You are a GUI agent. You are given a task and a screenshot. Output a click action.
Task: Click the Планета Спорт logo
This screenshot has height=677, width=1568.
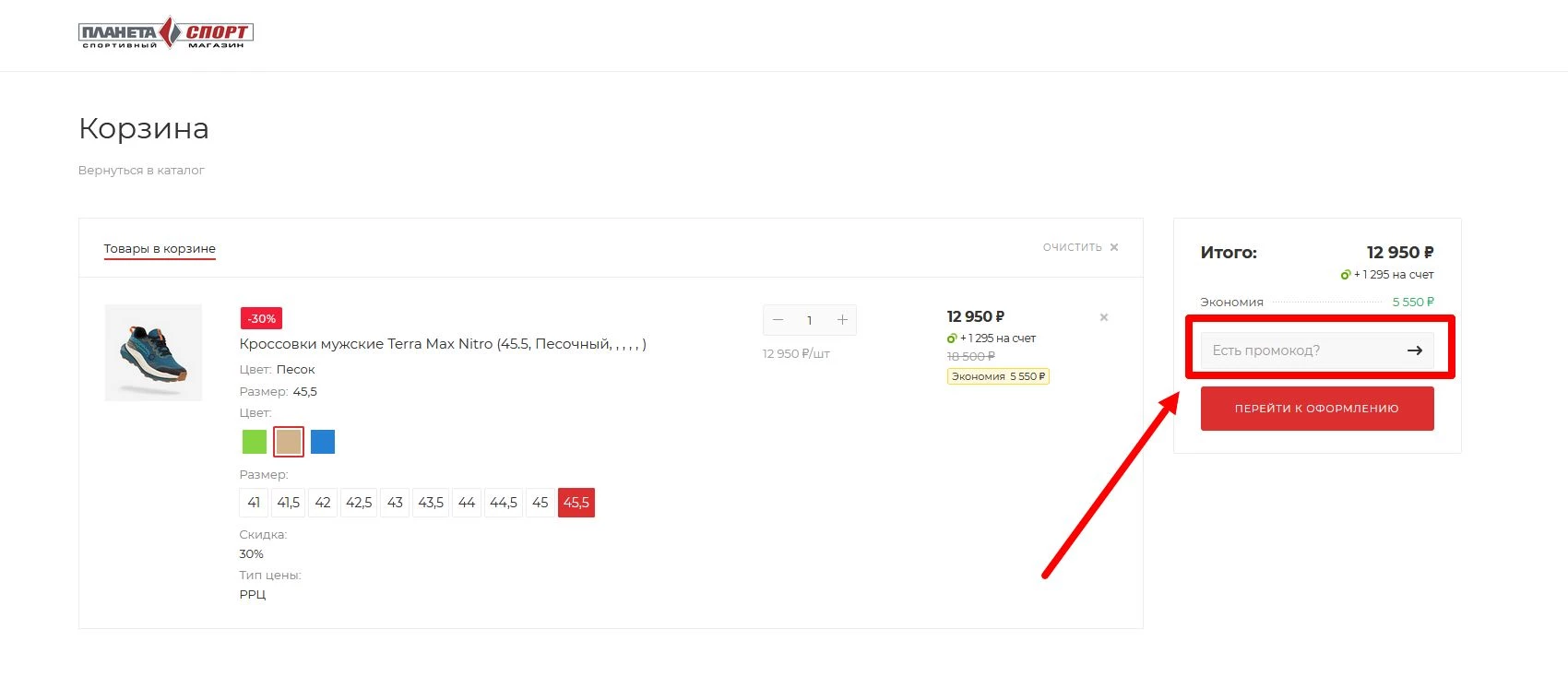166,33
